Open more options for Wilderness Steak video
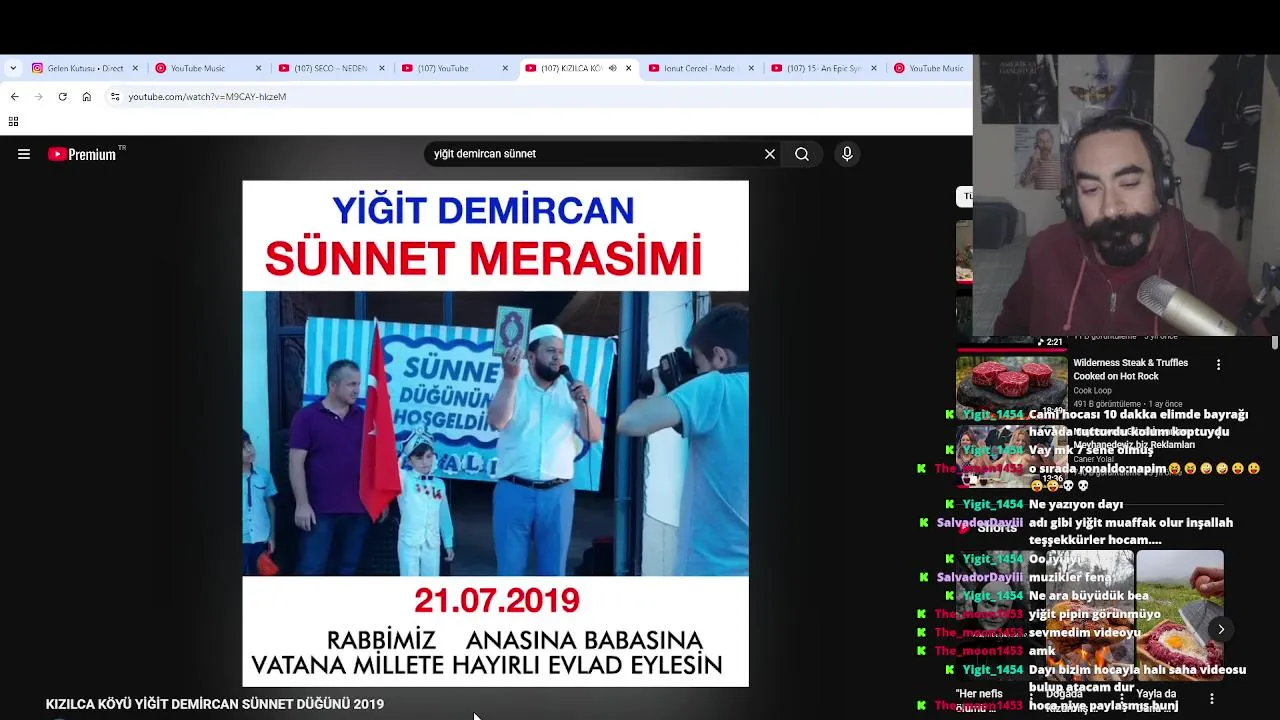The image size is (1280, 720). click(x=1218, y=365)
